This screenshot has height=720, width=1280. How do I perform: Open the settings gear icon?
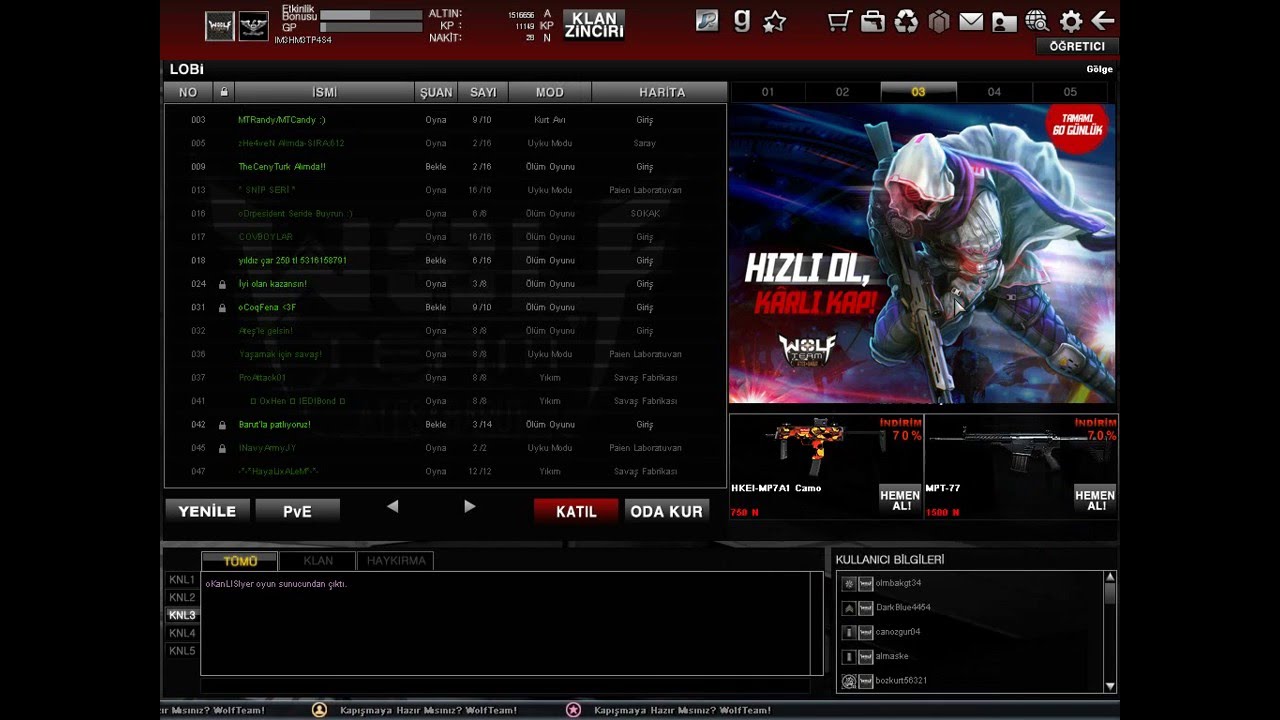1070,21
